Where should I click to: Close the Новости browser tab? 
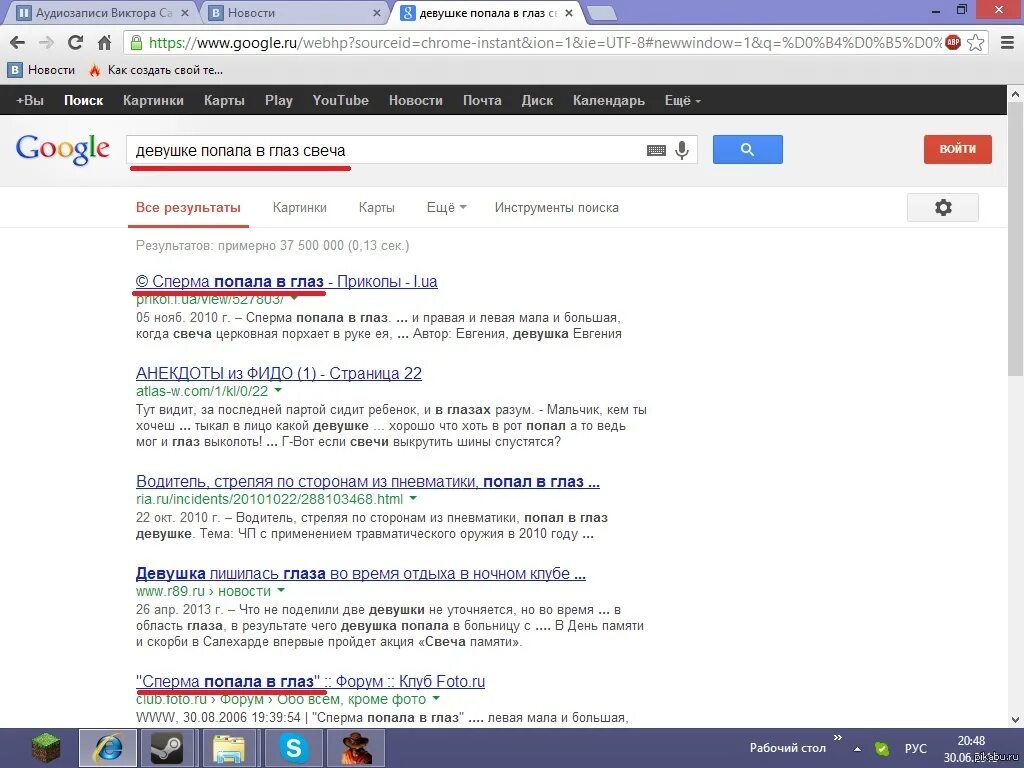[x=377, y=12]
